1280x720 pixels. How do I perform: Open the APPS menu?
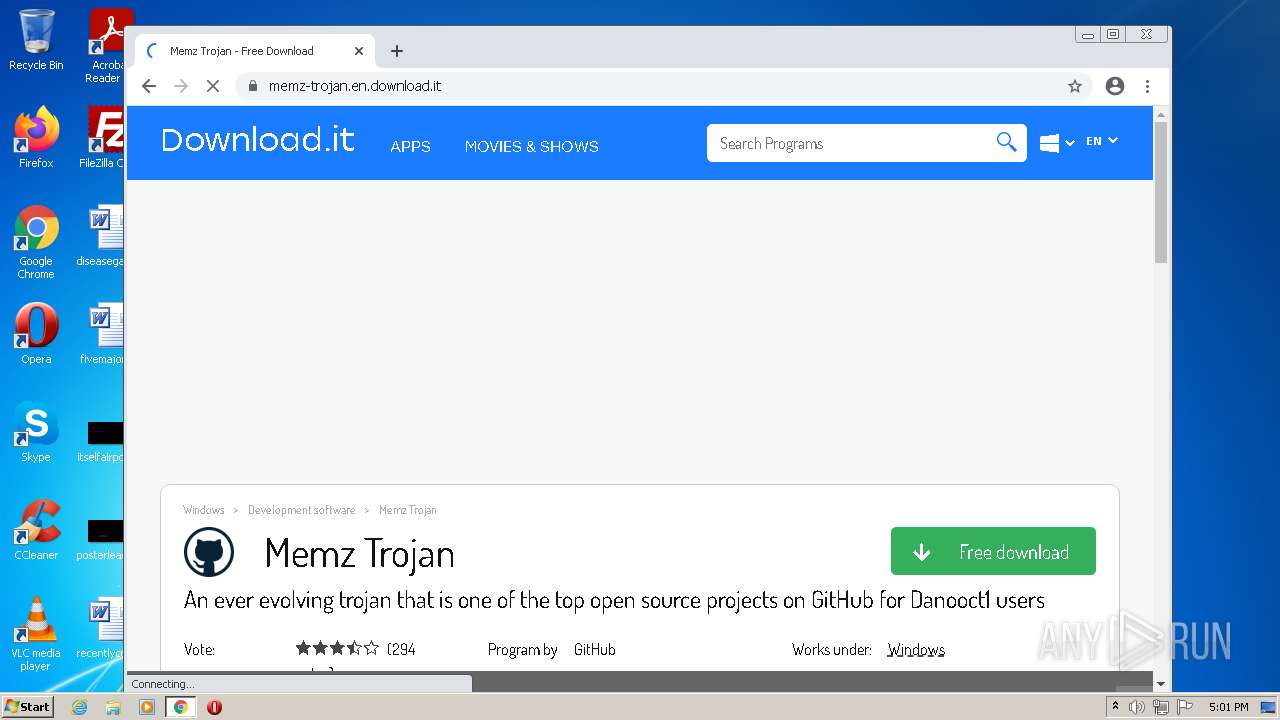pyautogui.click(x=410, y=146)
